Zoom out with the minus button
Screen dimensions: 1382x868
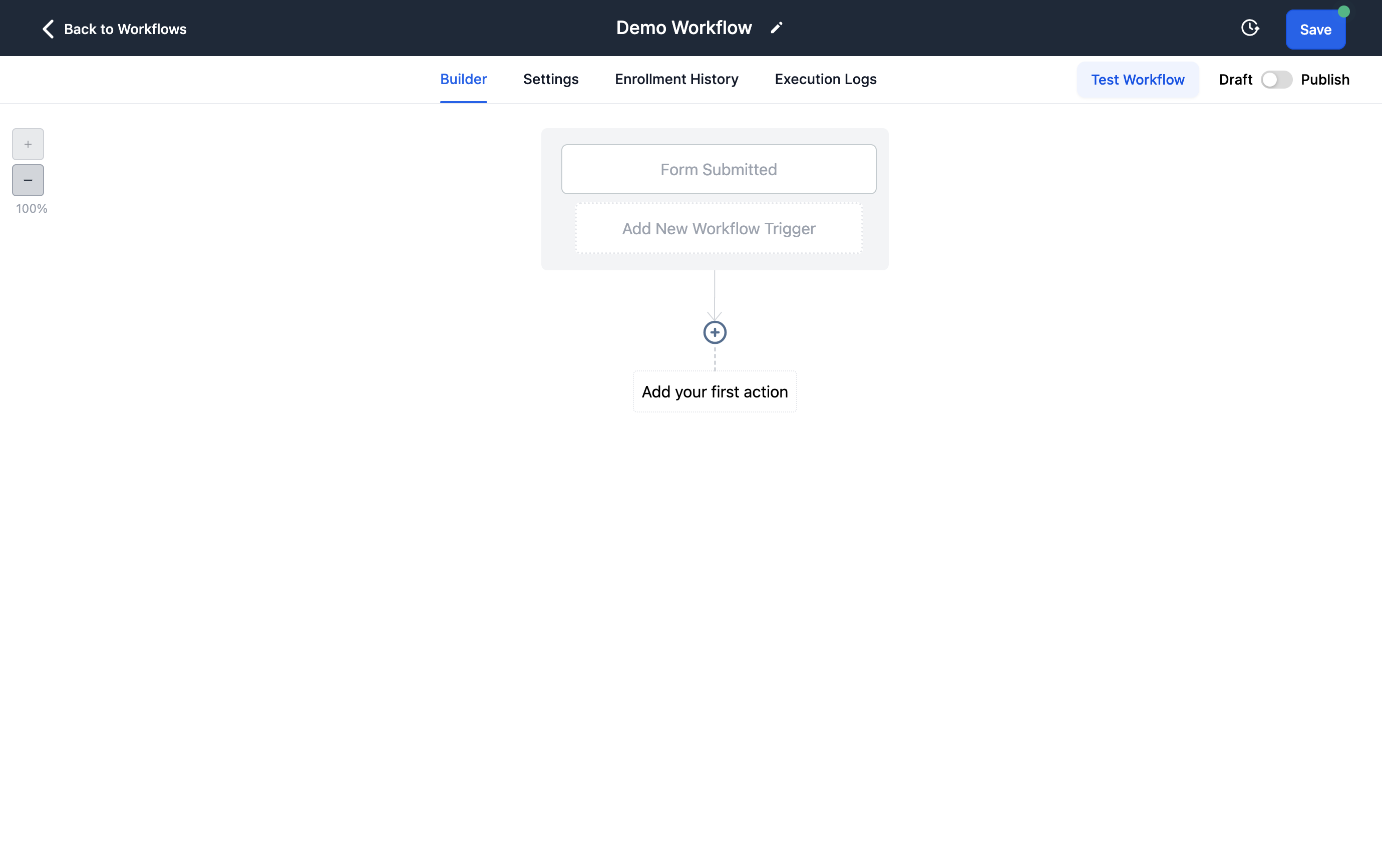28,180
